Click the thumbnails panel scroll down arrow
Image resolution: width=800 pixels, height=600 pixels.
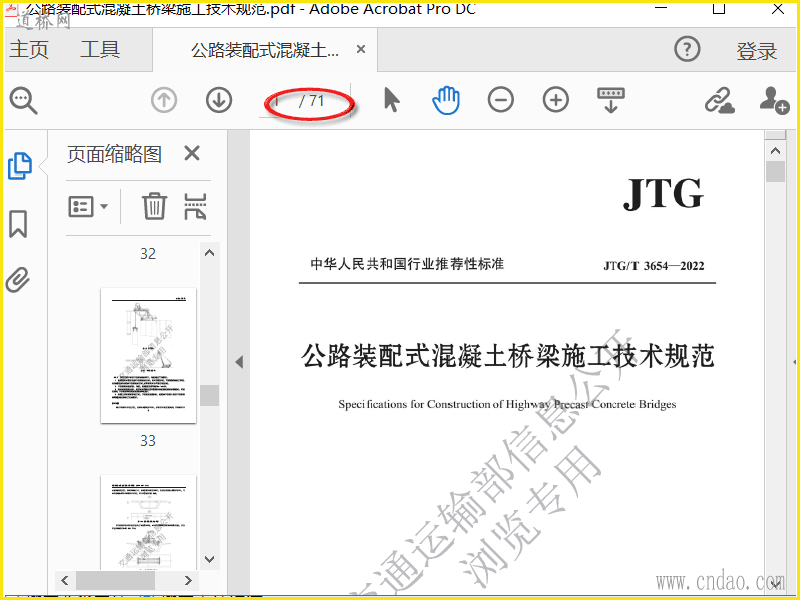(x=209, y=559)
